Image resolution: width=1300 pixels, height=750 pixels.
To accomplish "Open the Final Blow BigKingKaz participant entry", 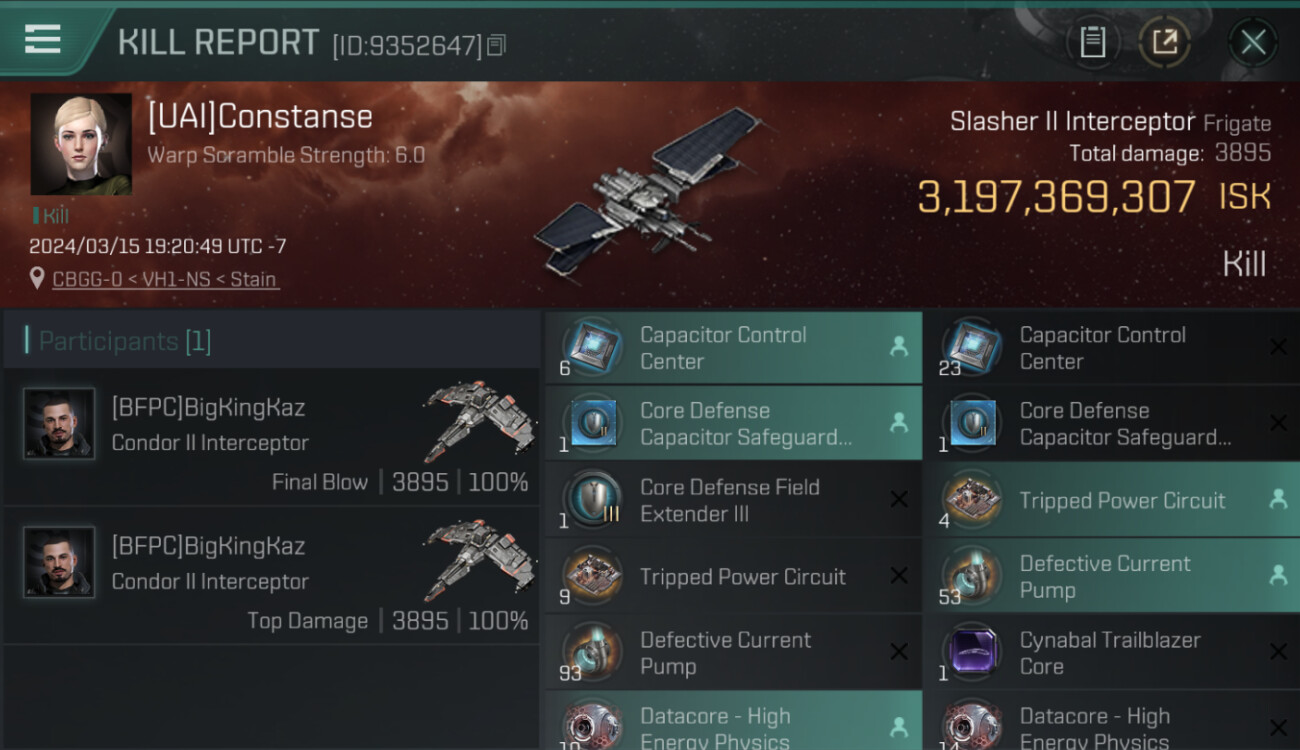I will point(272,437).
